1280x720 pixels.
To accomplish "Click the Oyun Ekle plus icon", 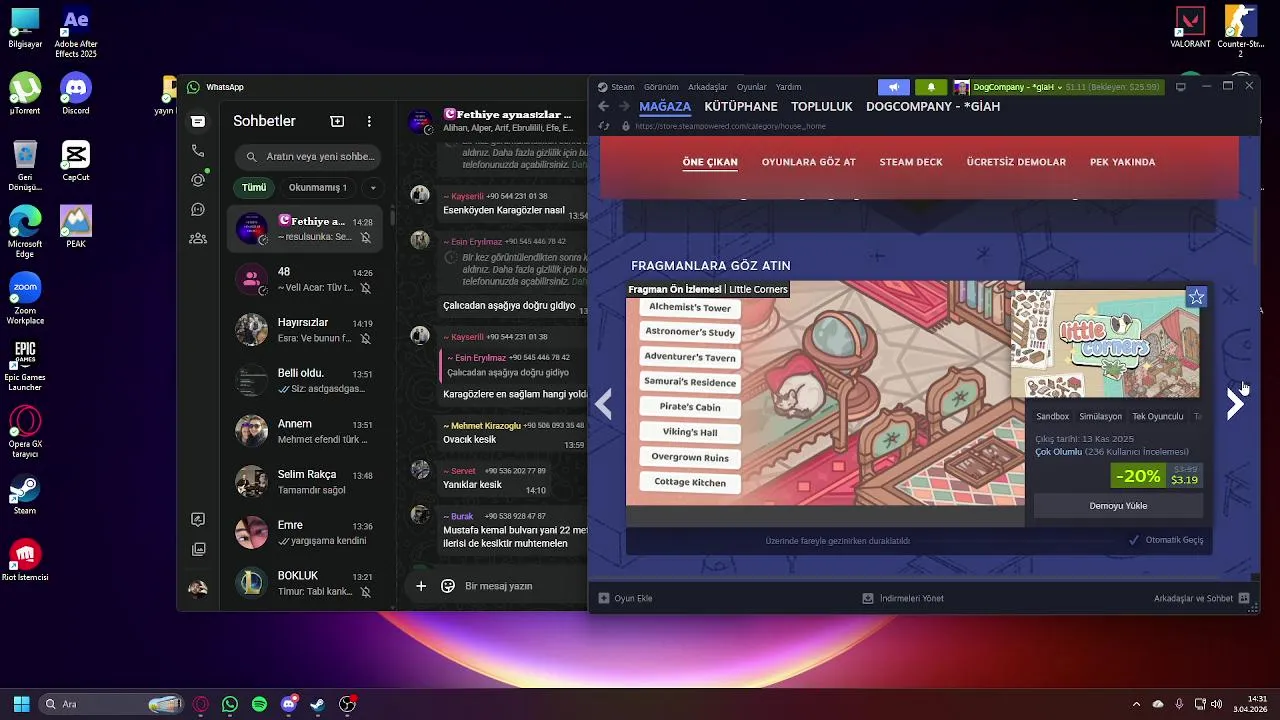I will pyautogui.click(x=603, y=598).
